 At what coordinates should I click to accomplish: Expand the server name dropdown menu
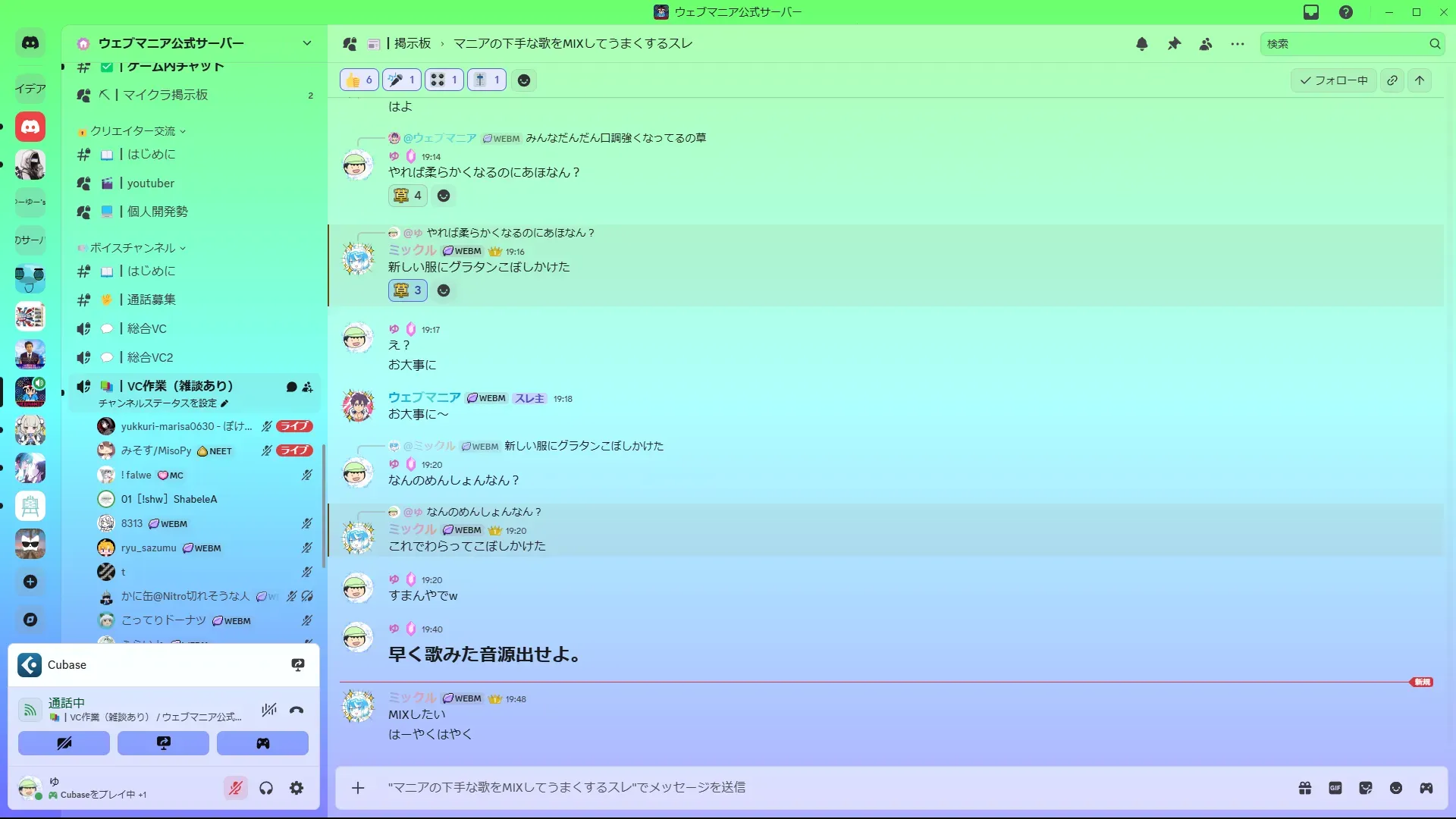pos(306,43)
